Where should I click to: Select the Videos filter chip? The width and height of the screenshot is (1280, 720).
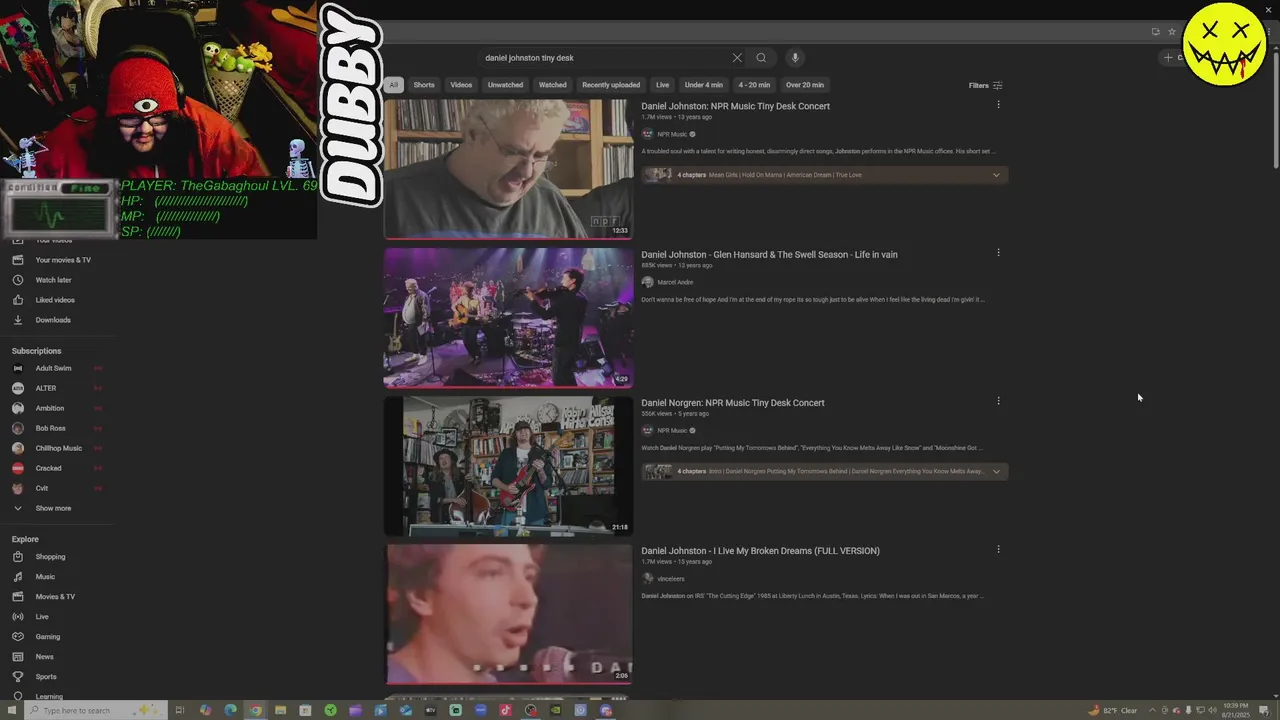point(461,85)
